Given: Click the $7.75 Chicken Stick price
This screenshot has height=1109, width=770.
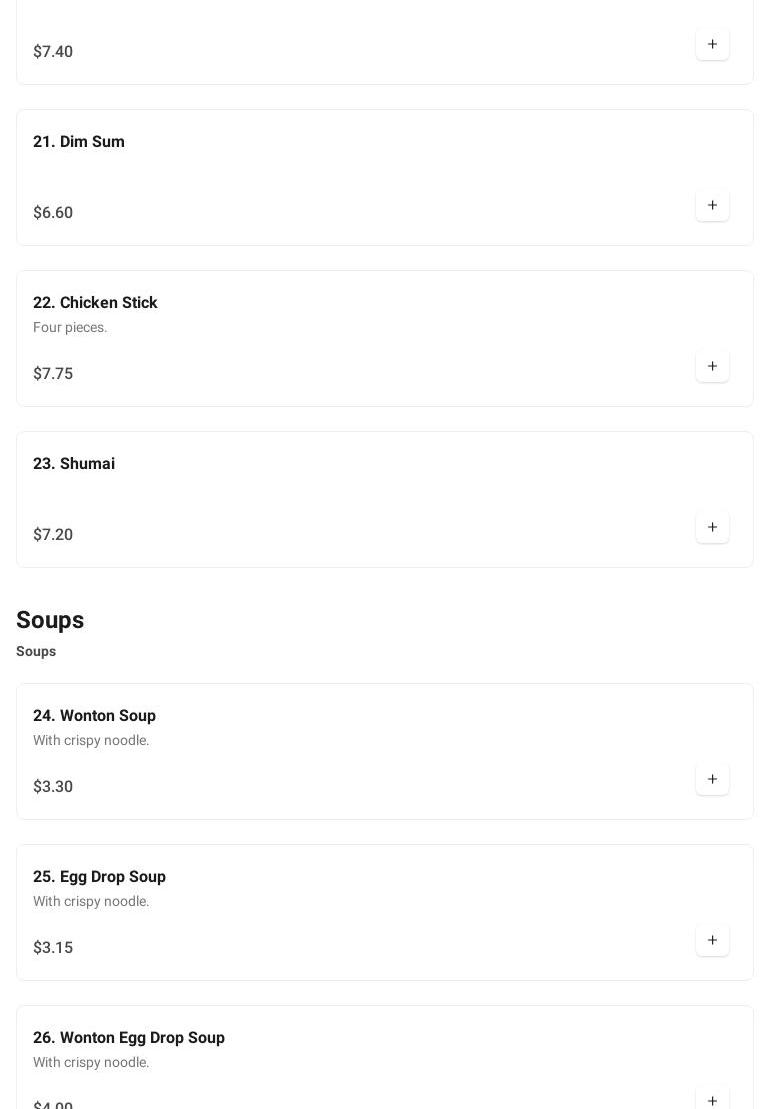Looking at the screenshot, I should (x=53, y=374).
